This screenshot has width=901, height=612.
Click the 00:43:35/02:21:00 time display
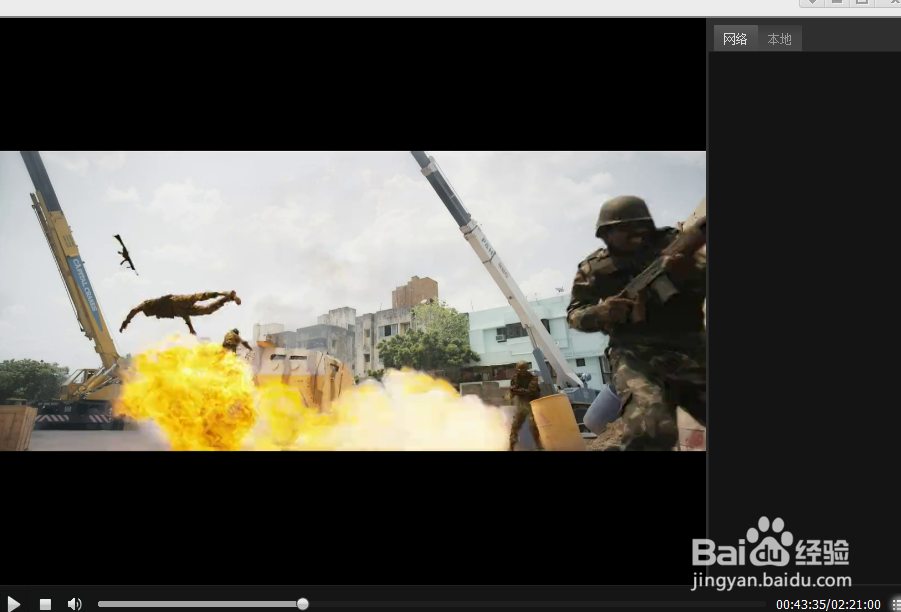click(827, 605)
